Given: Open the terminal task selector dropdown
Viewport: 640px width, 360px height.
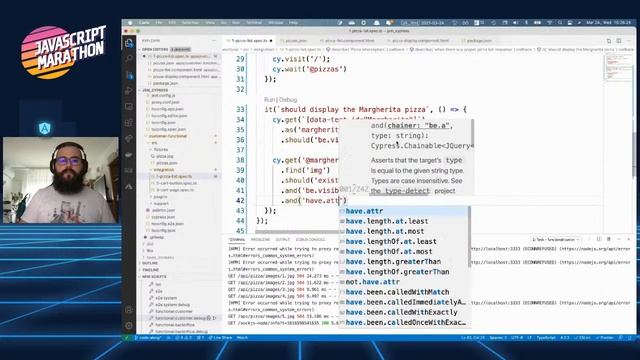Looking at the screenshot, I should click(556, 239).
